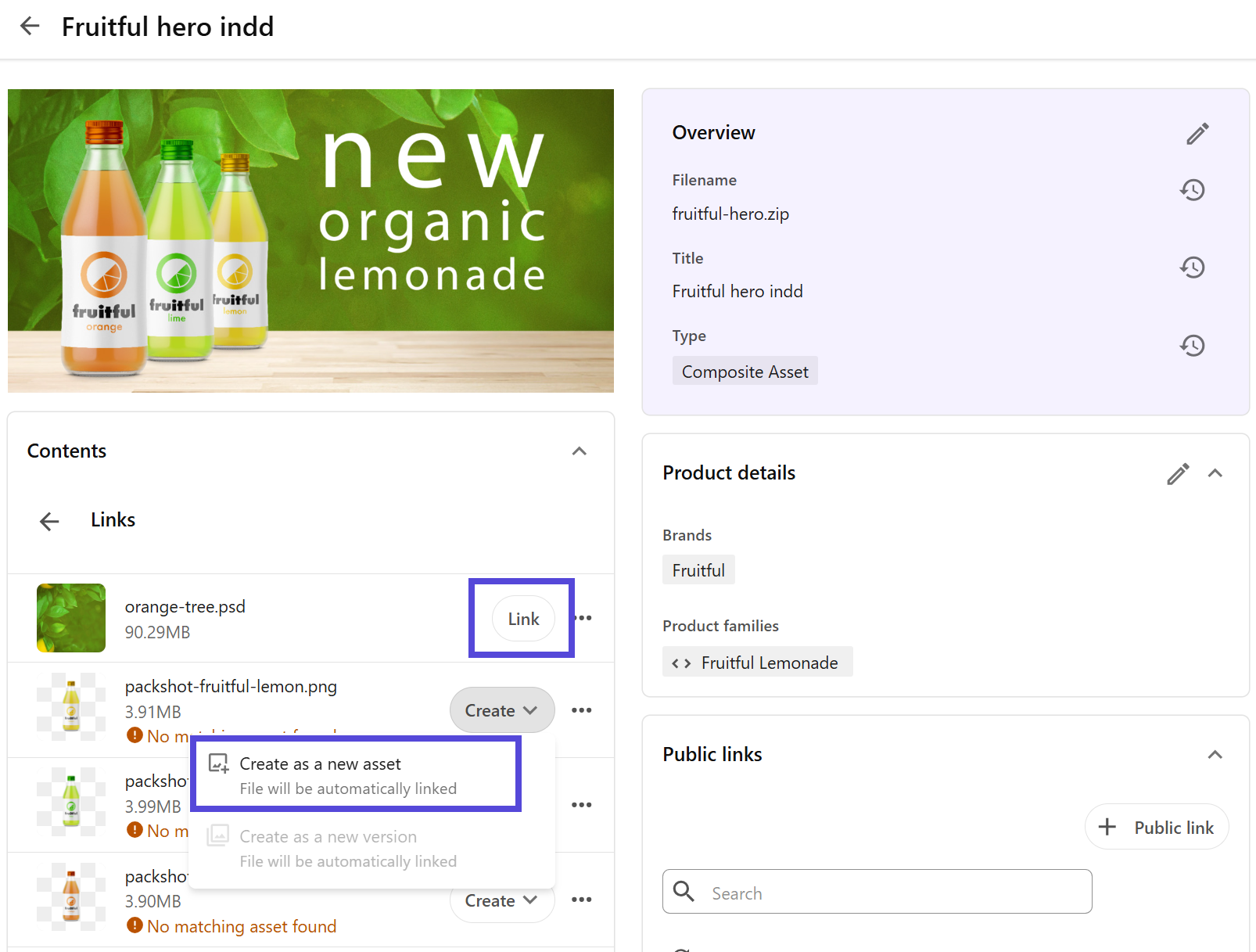Click the Fruitful Lemonade product family tag
The width and height of the screenshot is (1256, 952).
pos(758,663)
